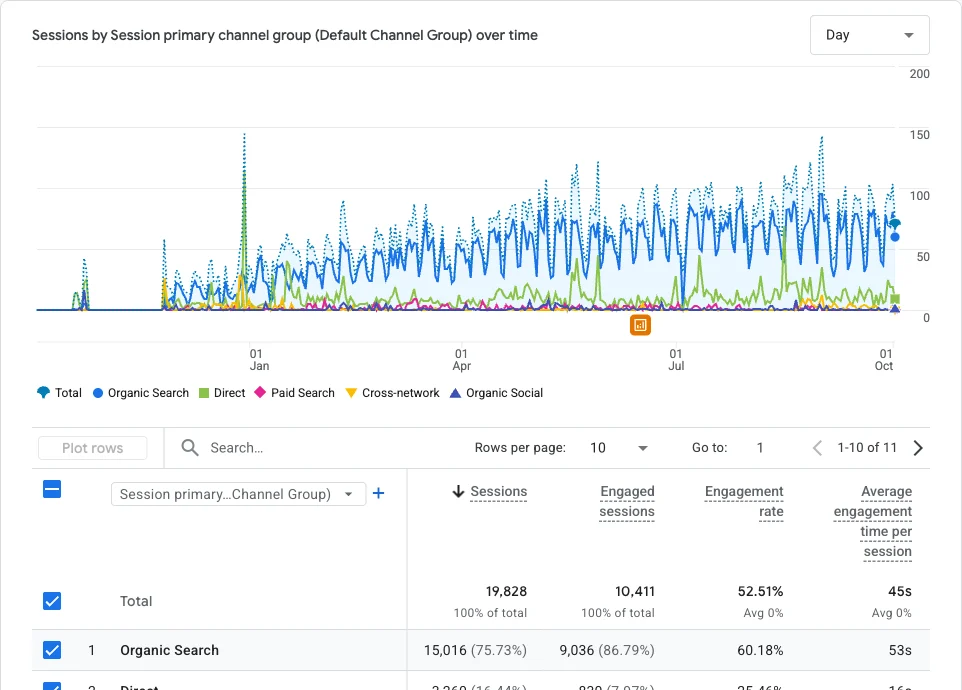962x690 pixels.
Task: Toggle the Direct legend green square
Action: click(x=204, y=393)
